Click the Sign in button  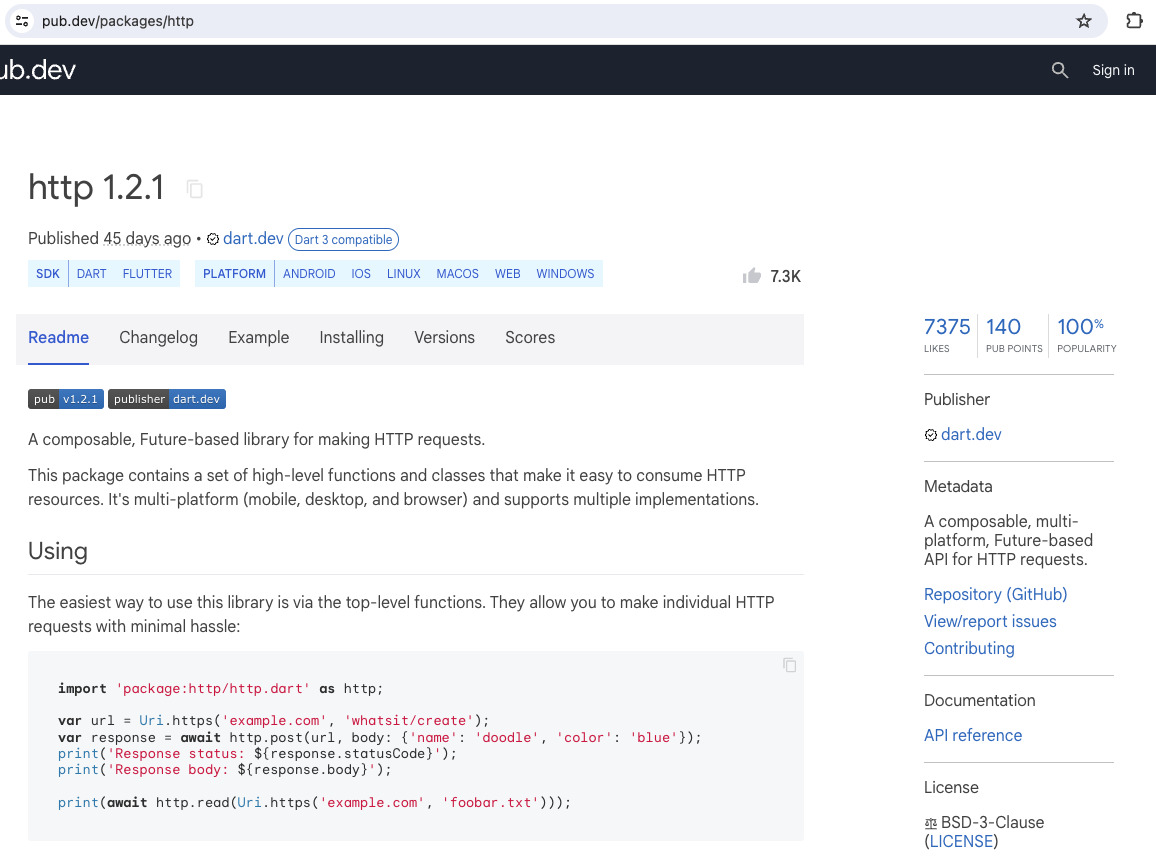pos(1113,70)
